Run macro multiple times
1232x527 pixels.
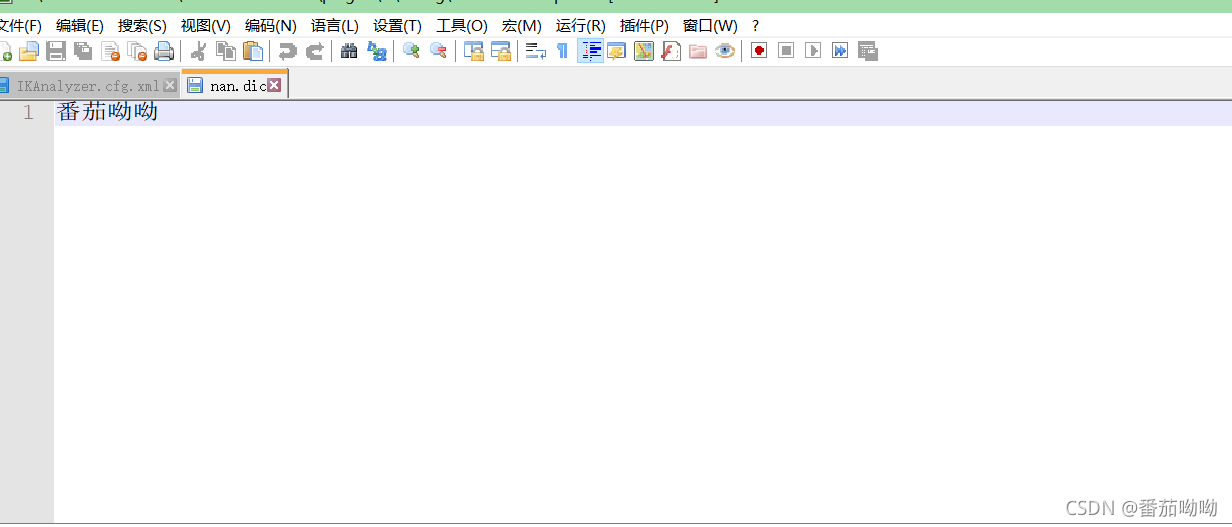[x=840, y=51]
